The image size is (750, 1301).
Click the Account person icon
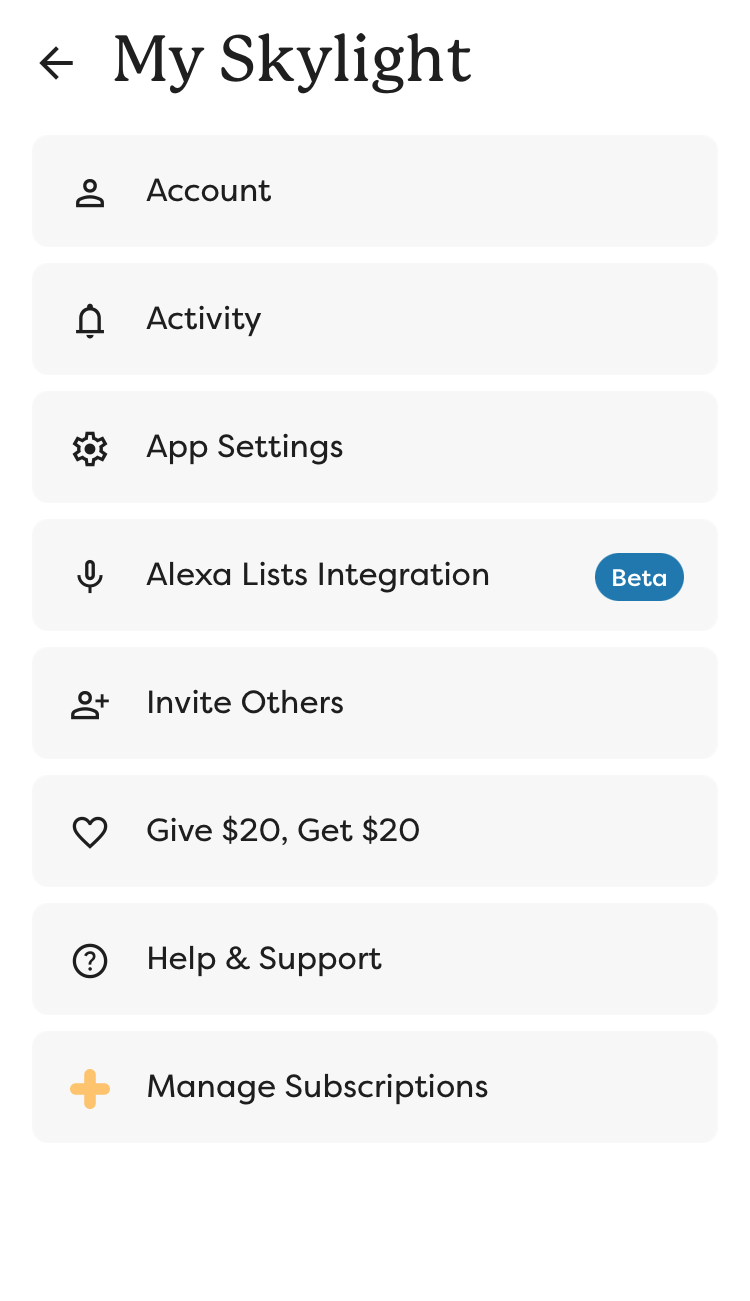90,192
